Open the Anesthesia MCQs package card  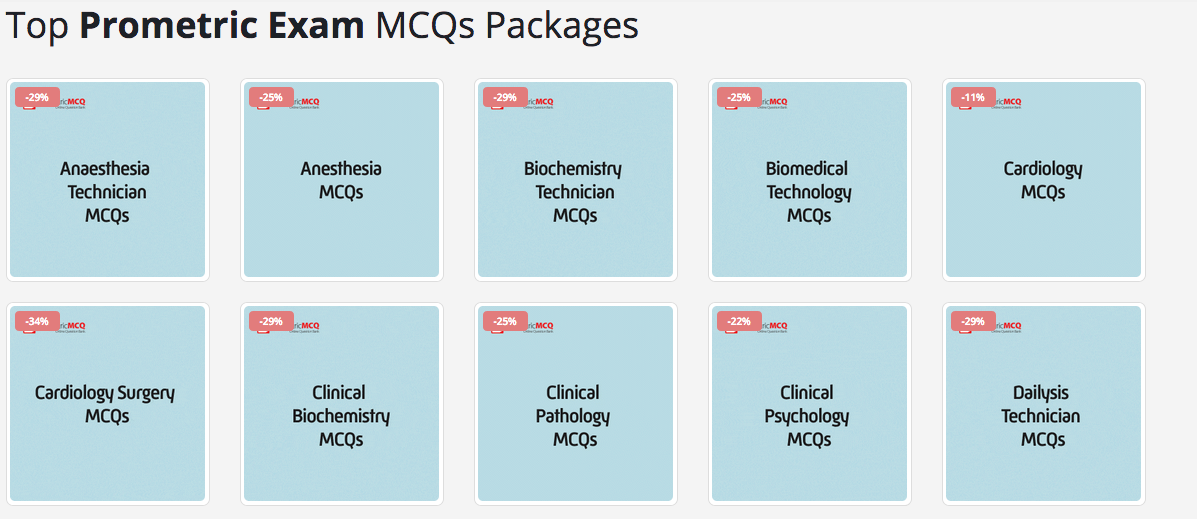341,179
